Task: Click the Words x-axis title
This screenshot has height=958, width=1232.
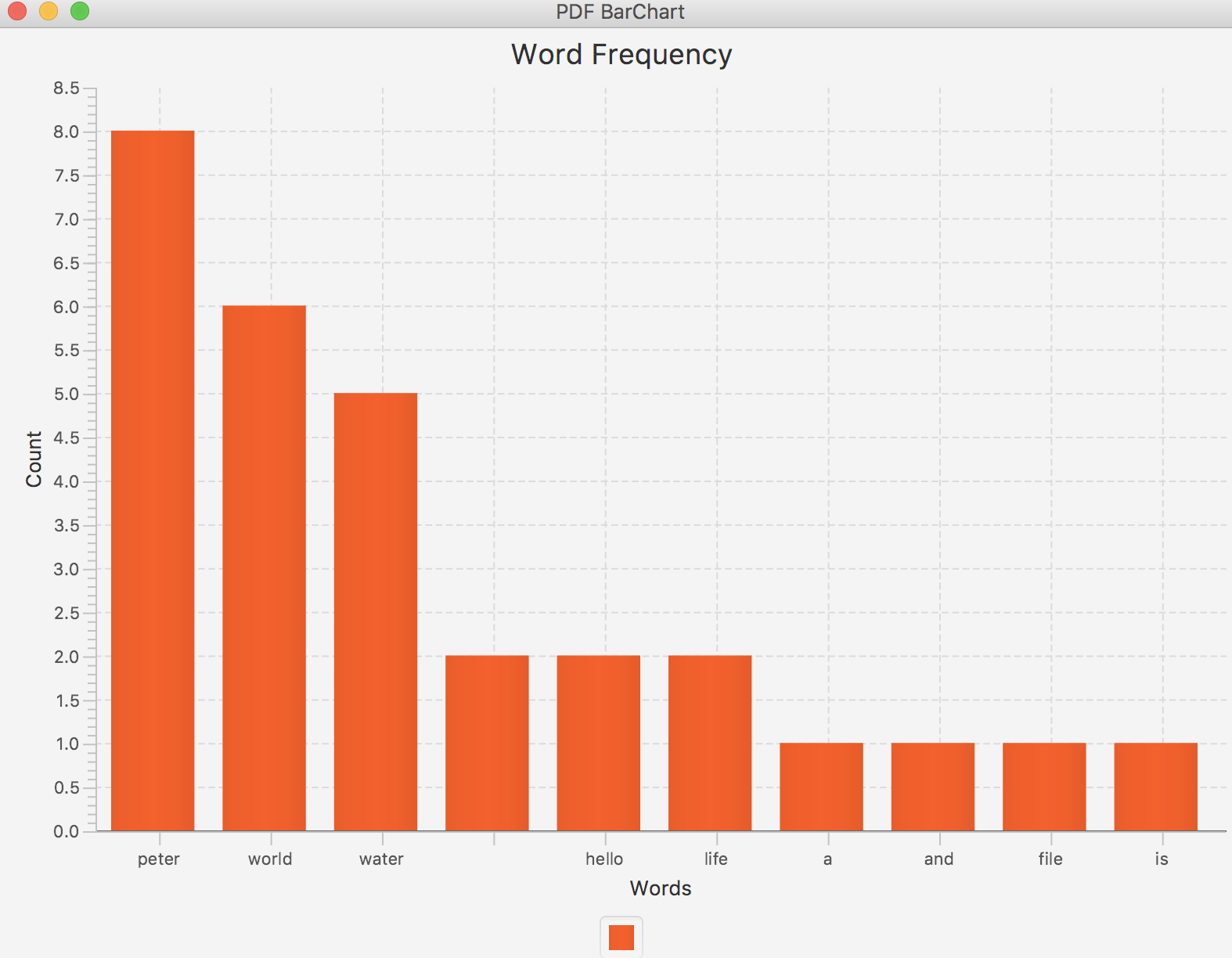Action: pyautogui.click(x=661, y=888)
